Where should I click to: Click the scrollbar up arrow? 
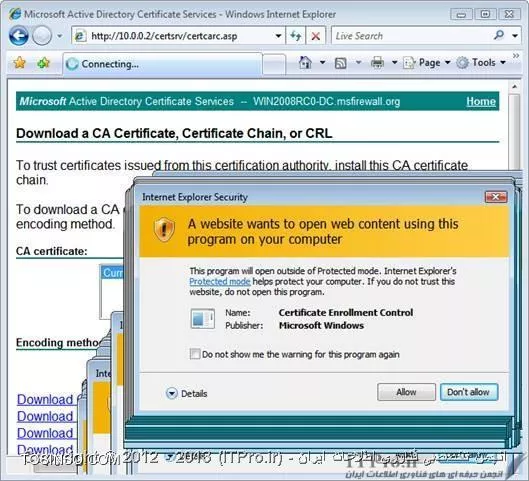click(x=514, y=87)
